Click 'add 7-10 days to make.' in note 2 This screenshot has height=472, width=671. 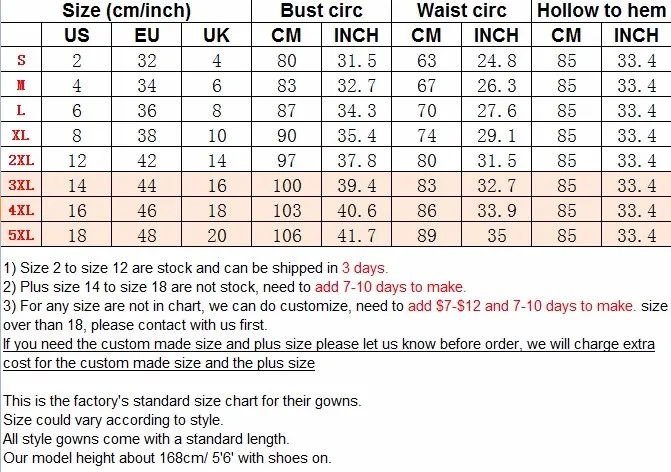390,287
